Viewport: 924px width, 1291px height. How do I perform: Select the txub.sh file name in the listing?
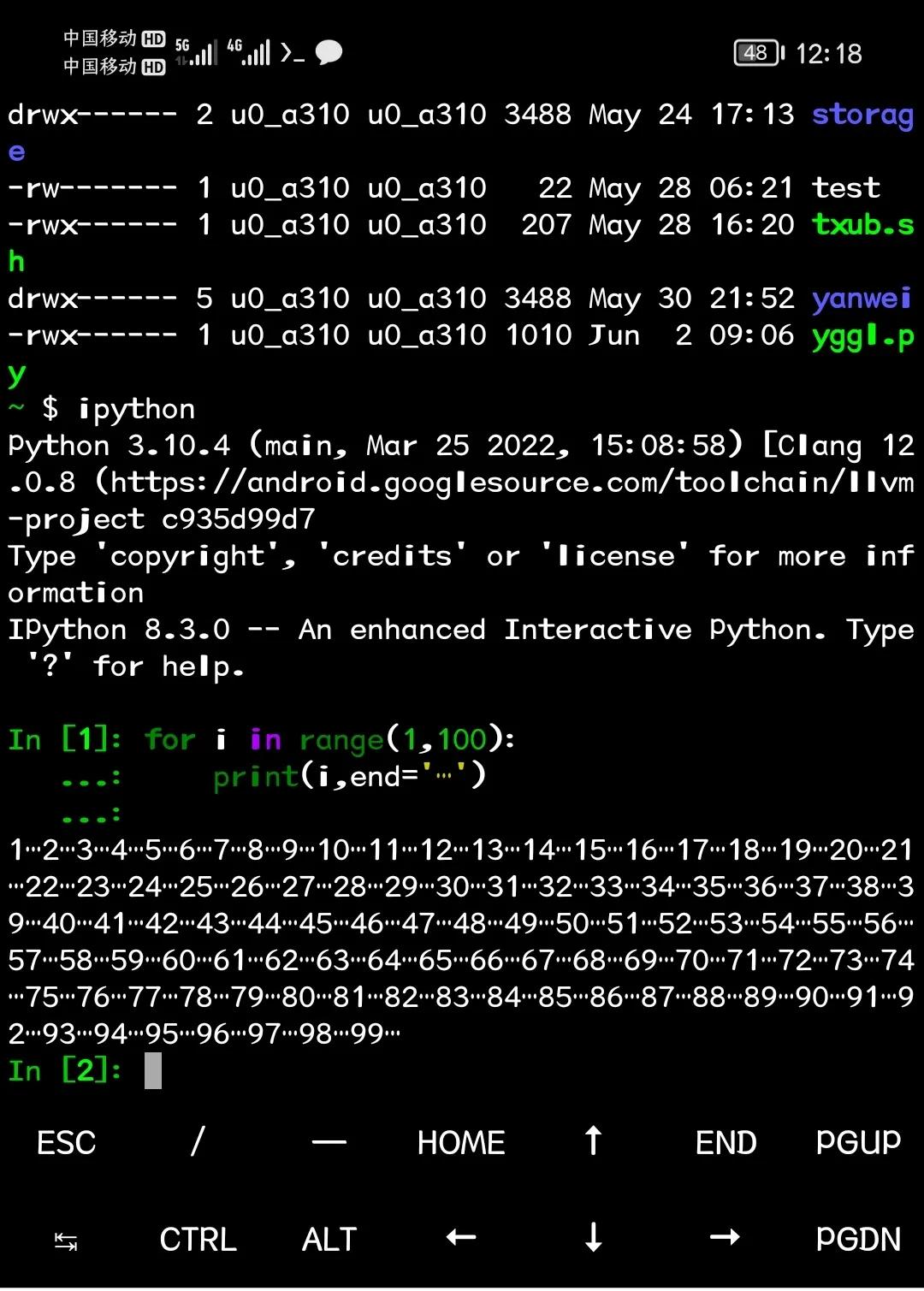coord(862,224)
